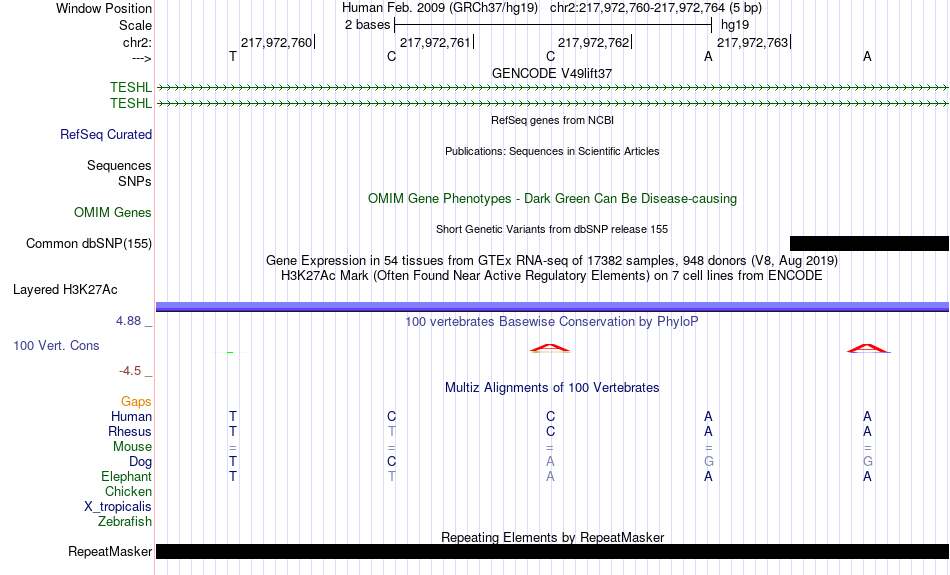
Task: Click the -4.5 PhyloP lower scale value
Action: pos(130,371)
